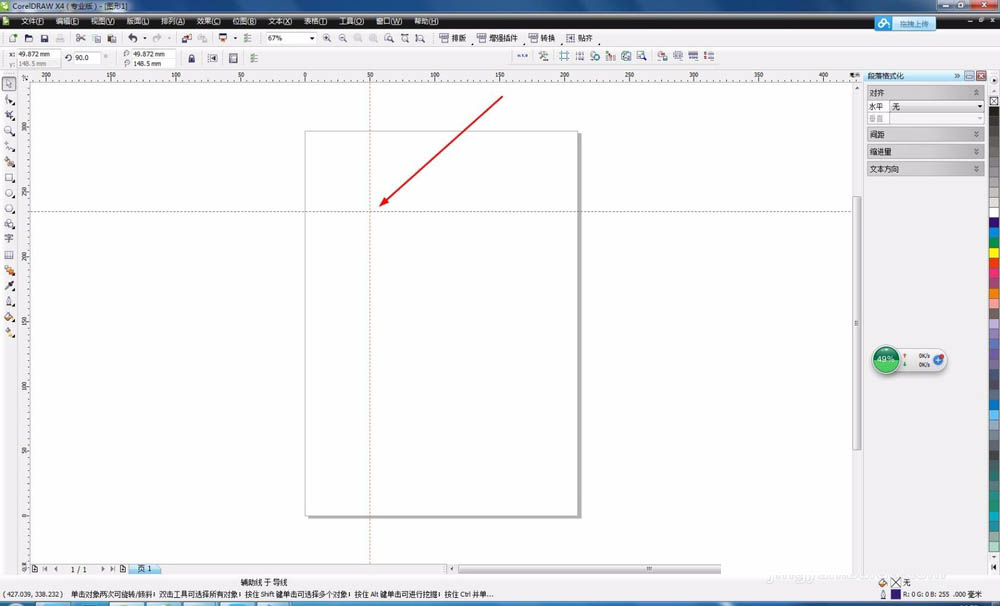This screenshot has width=1000, height=606.
Task: Select the 页1 page tab
Action: (x=145, y=568)
